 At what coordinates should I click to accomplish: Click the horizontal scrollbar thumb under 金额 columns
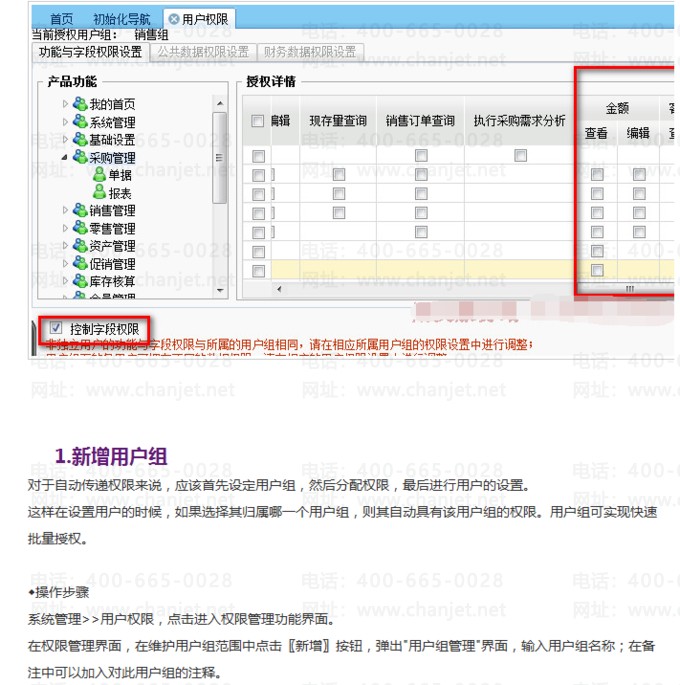(629, 289)
